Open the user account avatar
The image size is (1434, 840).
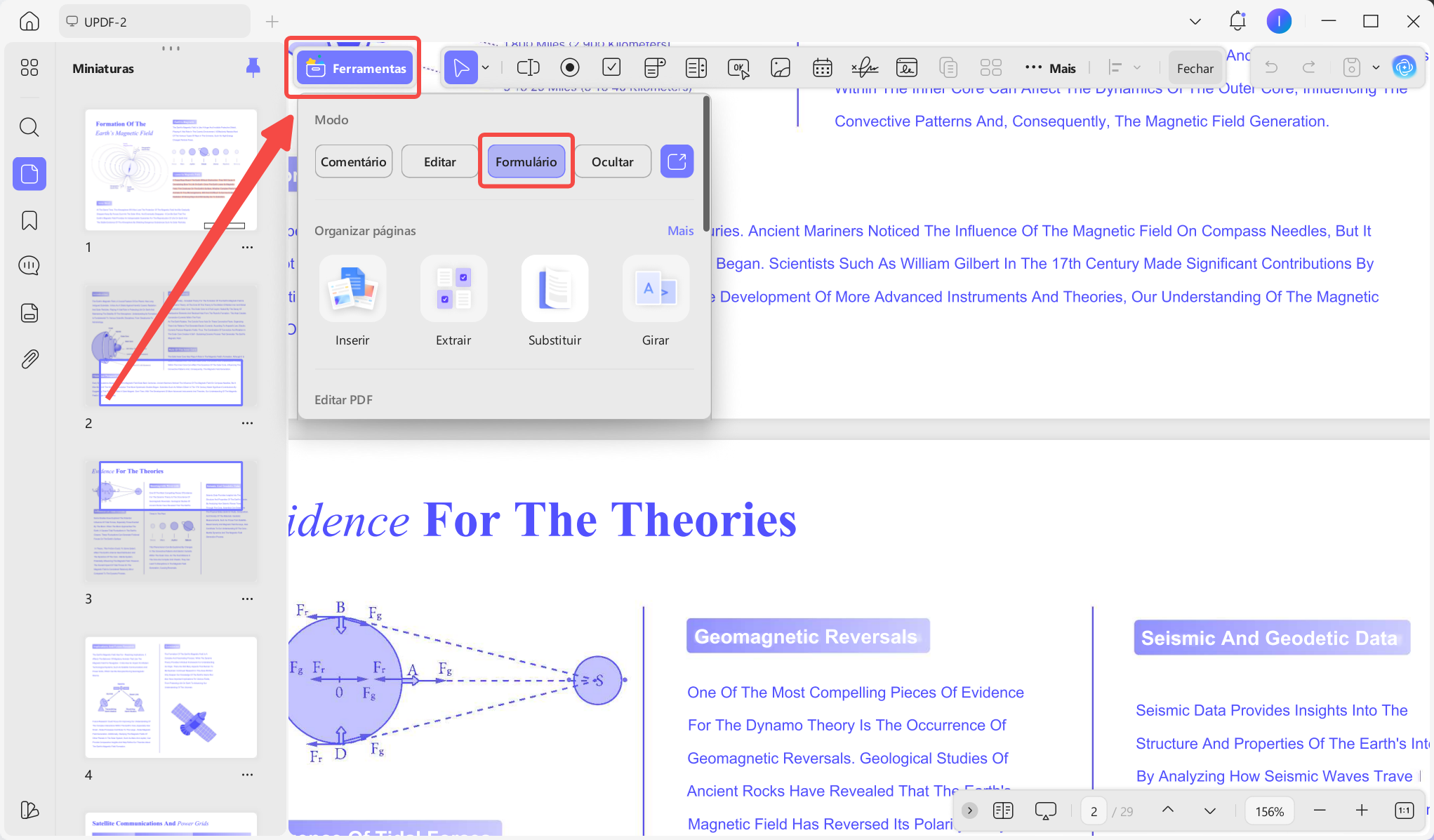pyautogui.click(x=1279, y=21)
